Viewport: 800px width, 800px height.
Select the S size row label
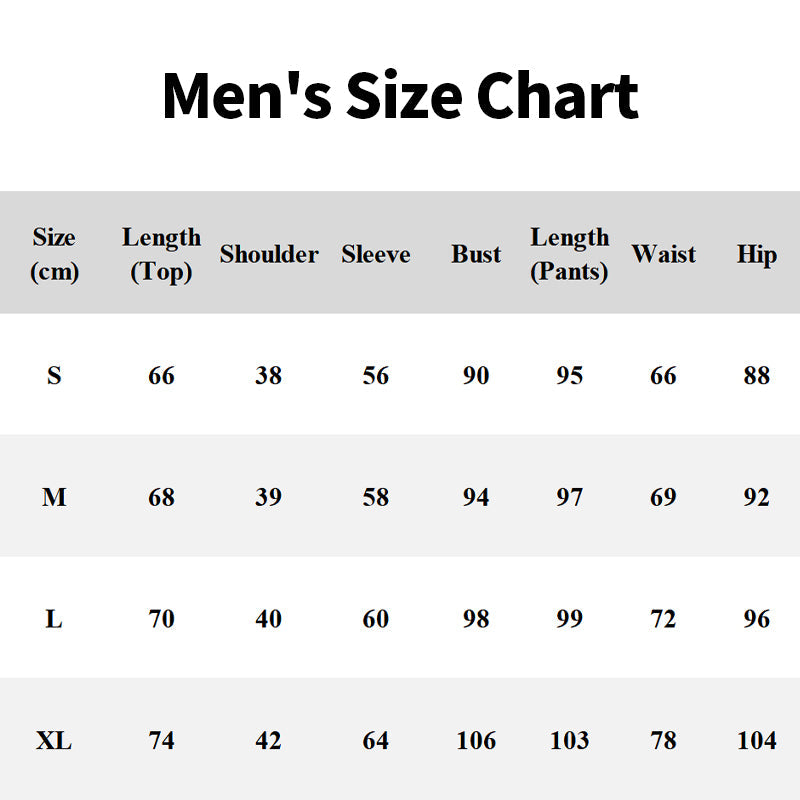tap(54, 376)
